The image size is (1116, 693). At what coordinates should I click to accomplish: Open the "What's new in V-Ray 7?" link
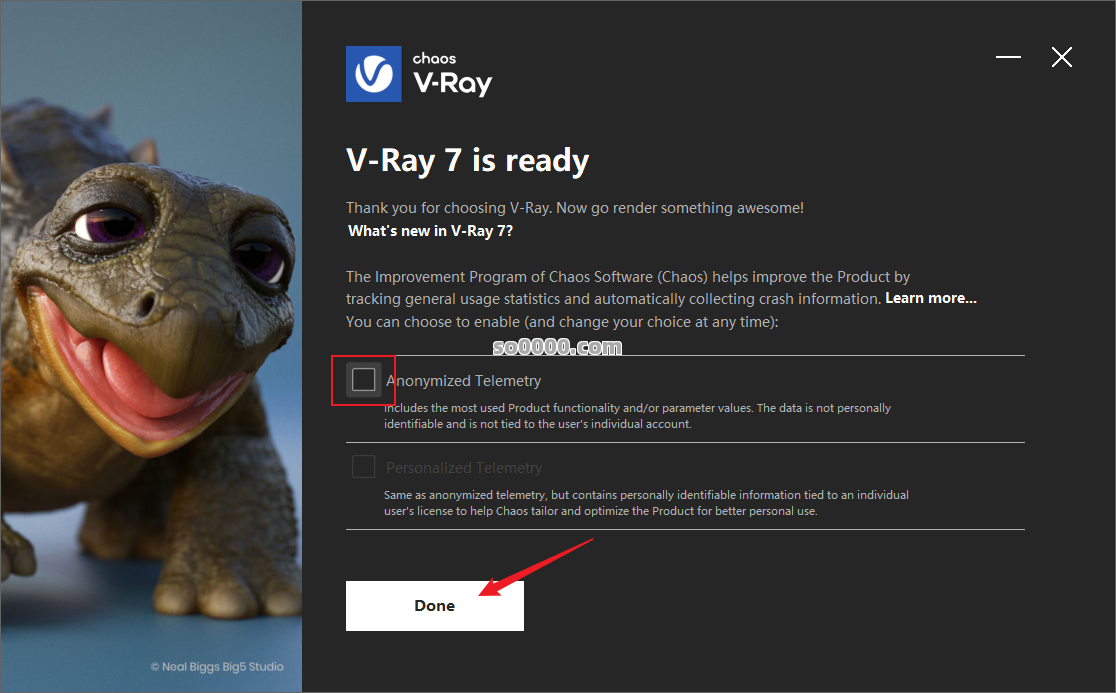(430, 231)
